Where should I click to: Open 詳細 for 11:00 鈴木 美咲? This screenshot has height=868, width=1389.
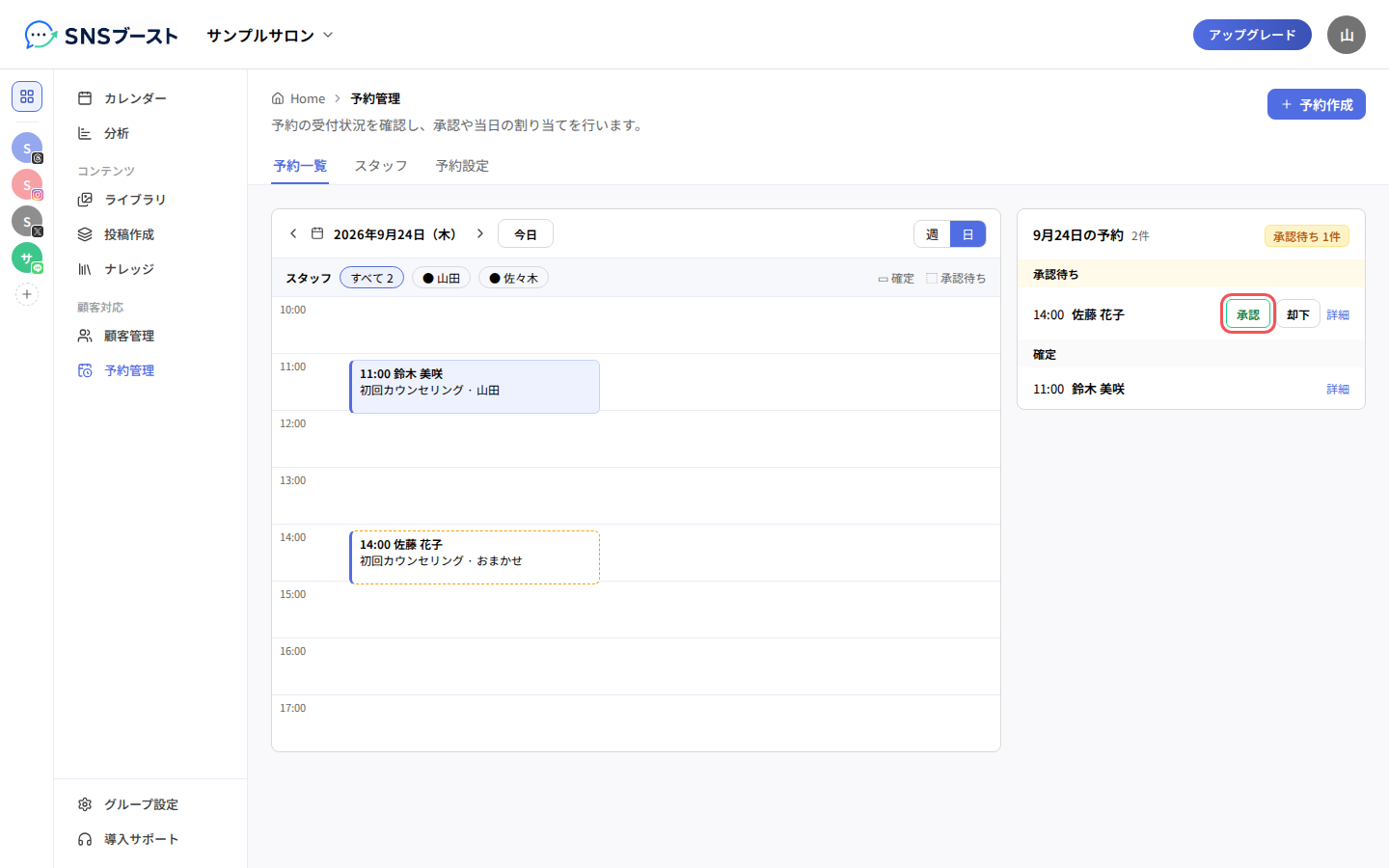coord(1338,390)
